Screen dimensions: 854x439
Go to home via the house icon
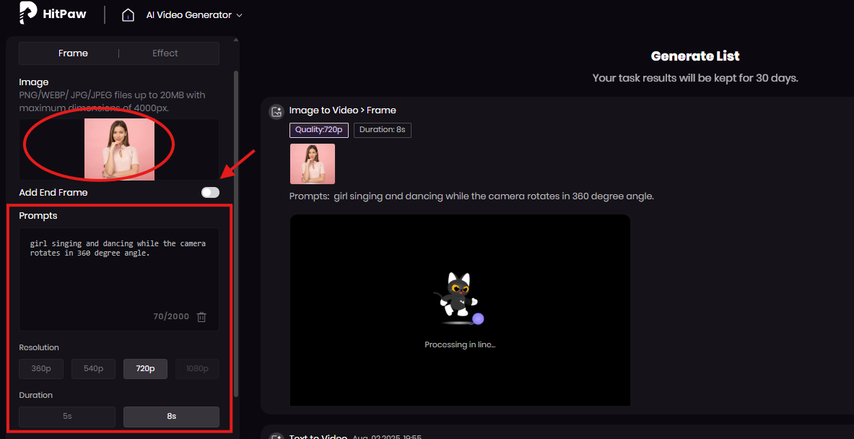[128, 15]
